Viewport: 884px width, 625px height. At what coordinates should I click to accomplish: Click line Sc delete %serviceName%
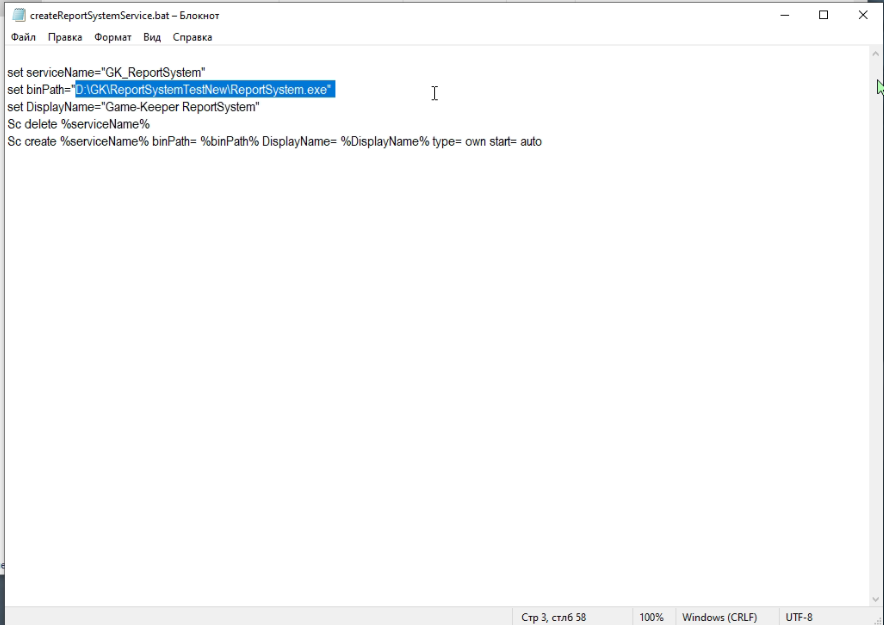[x=78, y=124]
